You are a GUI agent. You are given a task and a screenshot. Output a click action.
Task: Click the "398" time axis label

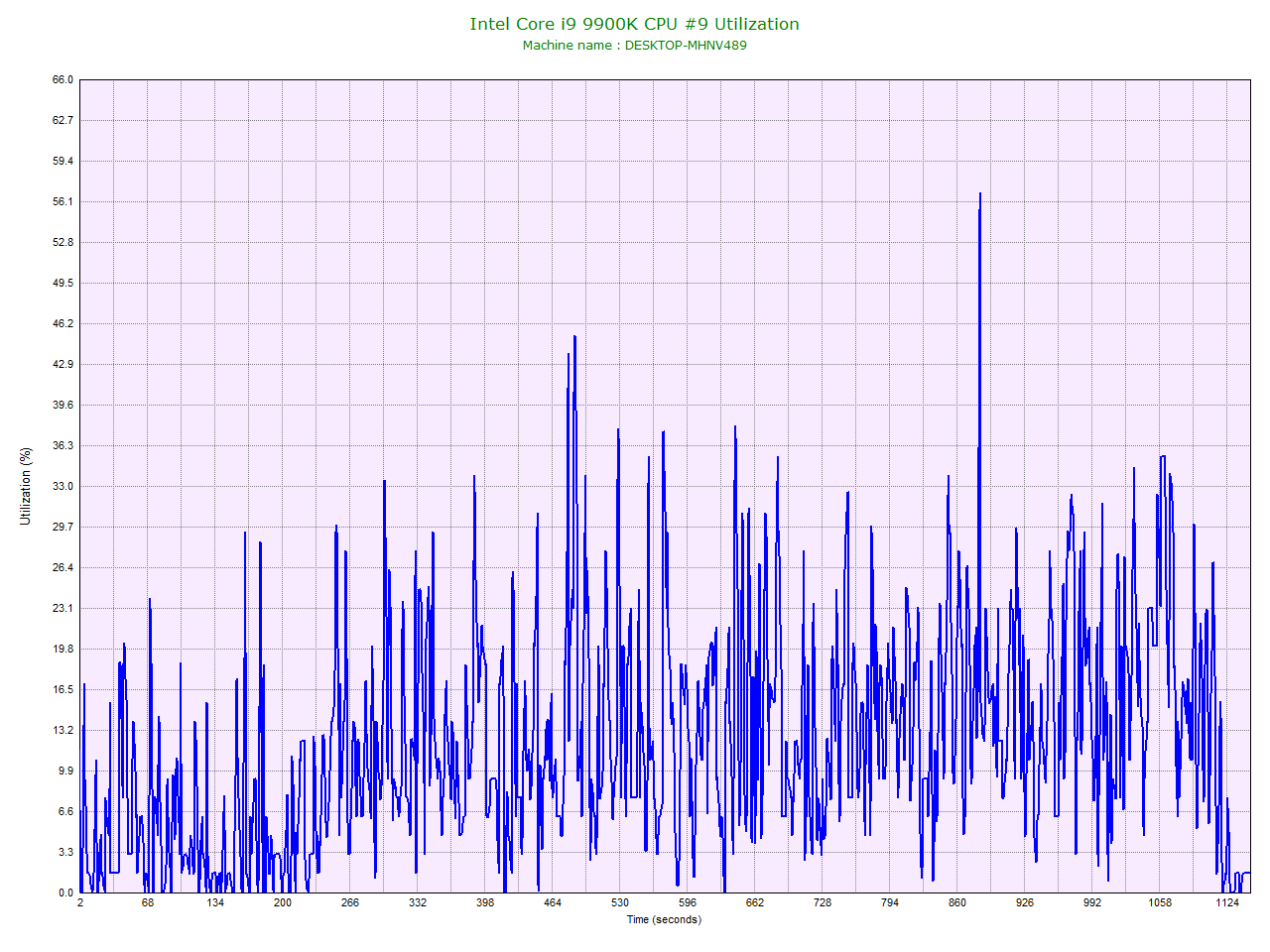pyautogui.click(x=485, y=903)
